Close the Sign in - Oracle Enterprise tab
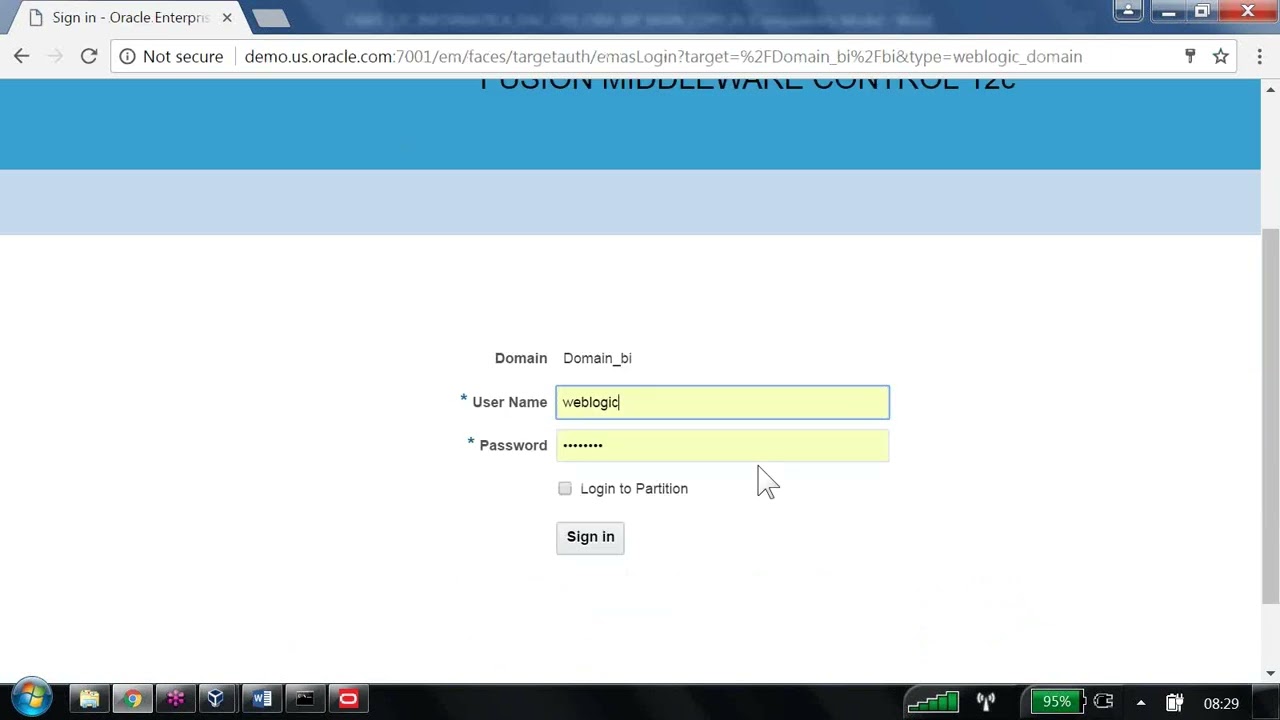This screenshot has height=720, width=1280. click(227, 18)
